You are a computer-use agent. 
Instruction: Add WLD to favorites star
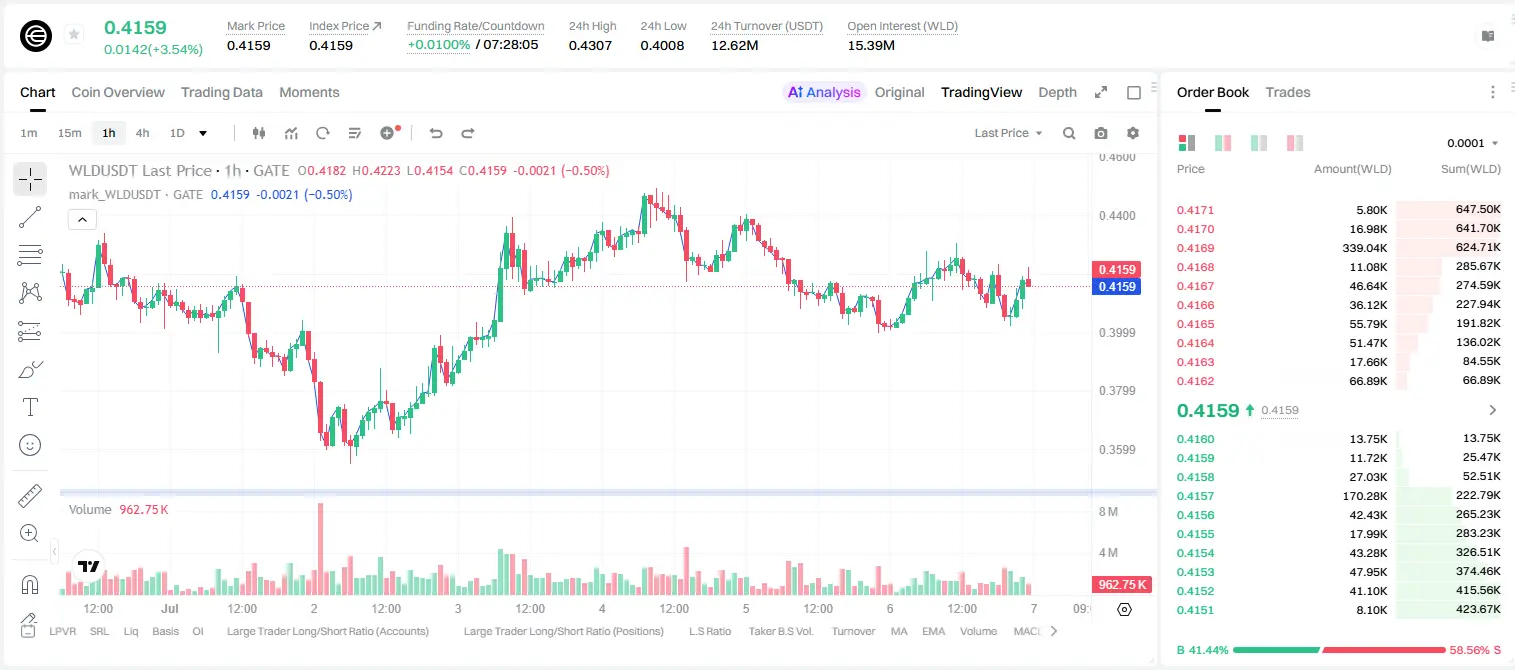click(x=74, y=35)
